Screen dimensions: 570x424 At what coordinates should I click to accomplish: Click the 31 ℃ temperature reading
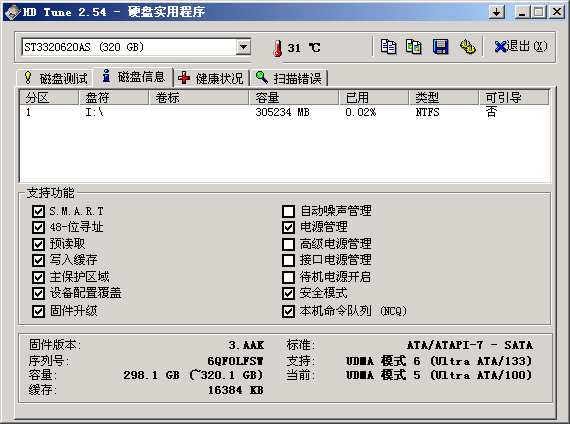[x=304, y=48]
